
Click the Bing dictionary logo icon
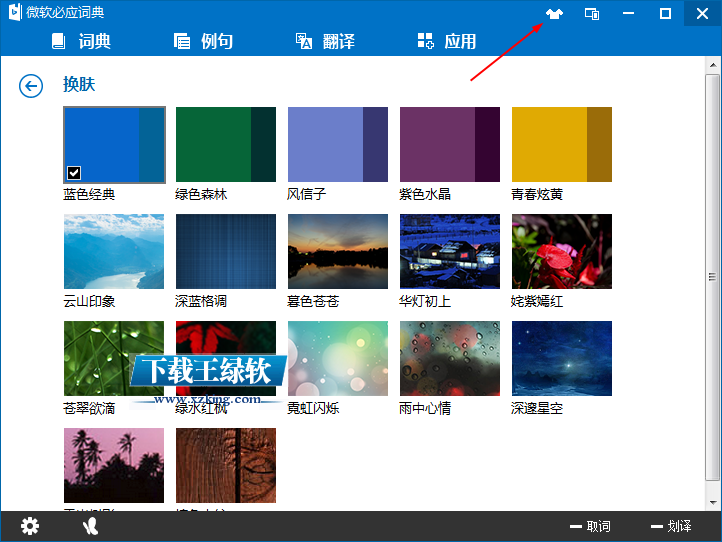pos(15,12)
